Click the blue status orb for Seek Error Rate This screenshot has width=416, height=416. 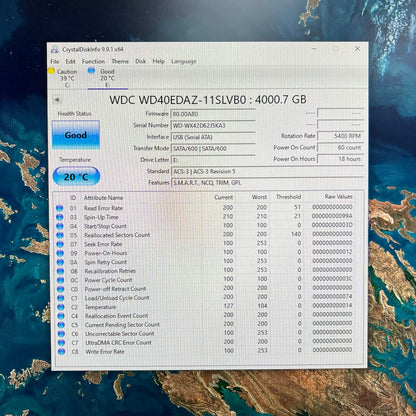pyautogui.click(x=60, y=244)
